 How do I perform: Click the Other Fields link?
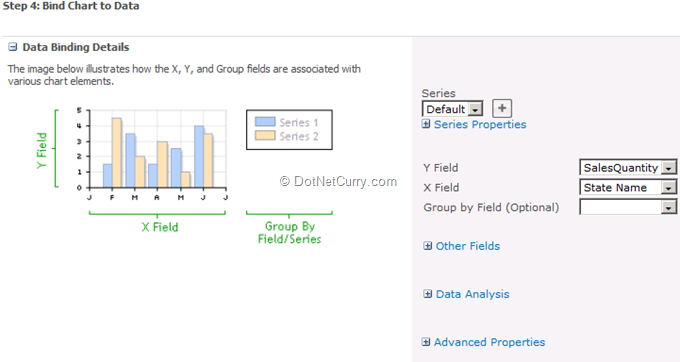click(x=468, y=246)
